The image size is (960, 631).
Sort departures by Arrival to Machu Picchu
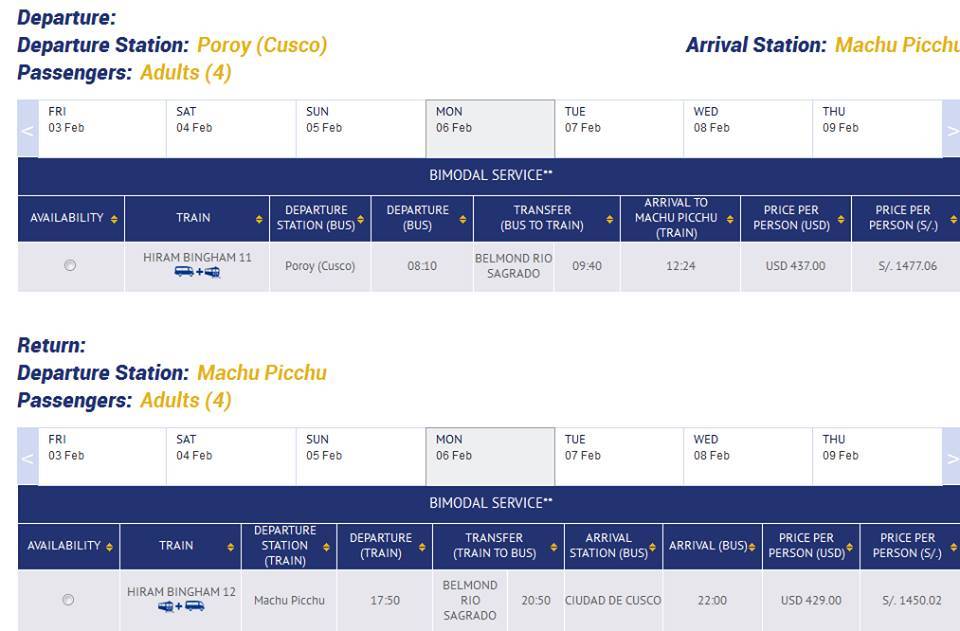pos(730,218)
